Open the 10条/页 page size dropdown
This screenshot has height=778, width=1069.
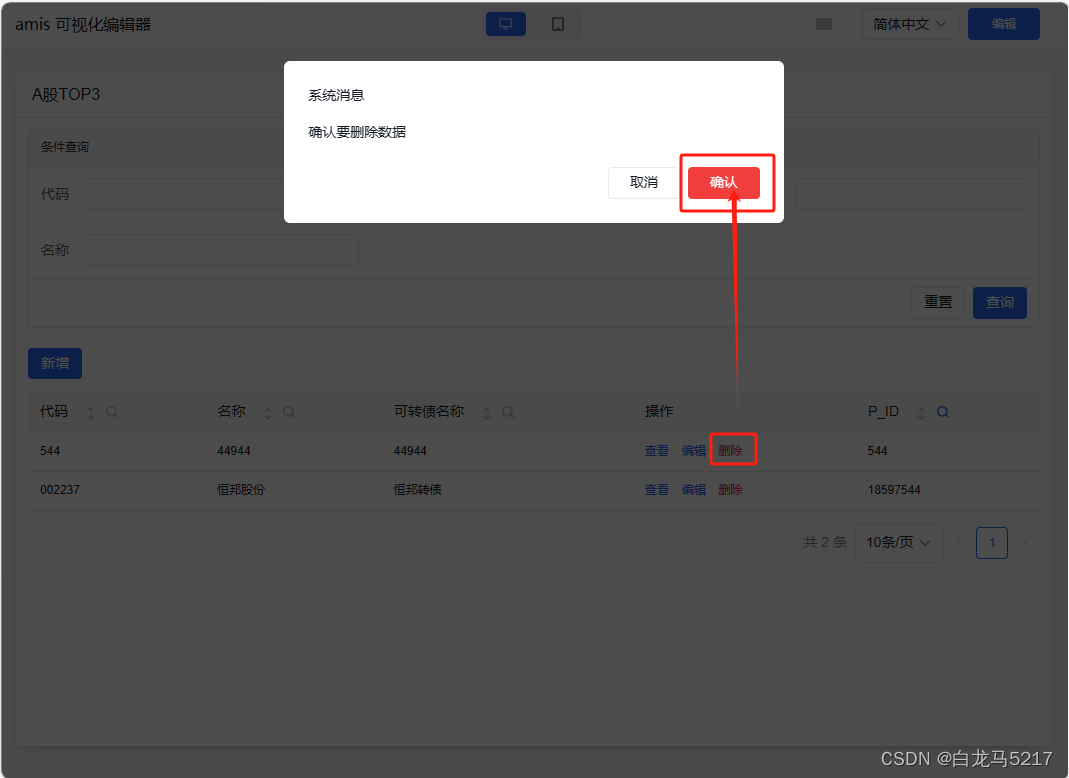(898, 542)
